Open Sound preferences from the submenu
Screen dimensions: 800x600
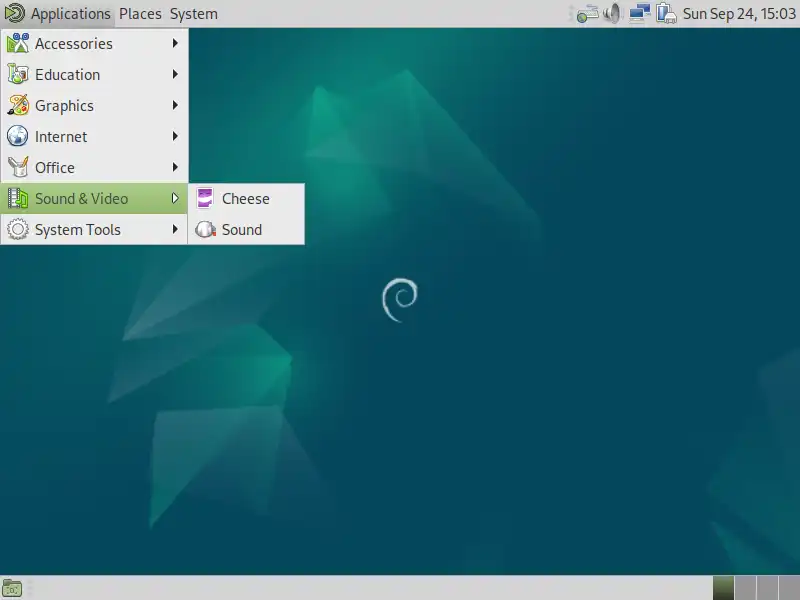pos(246,230)
